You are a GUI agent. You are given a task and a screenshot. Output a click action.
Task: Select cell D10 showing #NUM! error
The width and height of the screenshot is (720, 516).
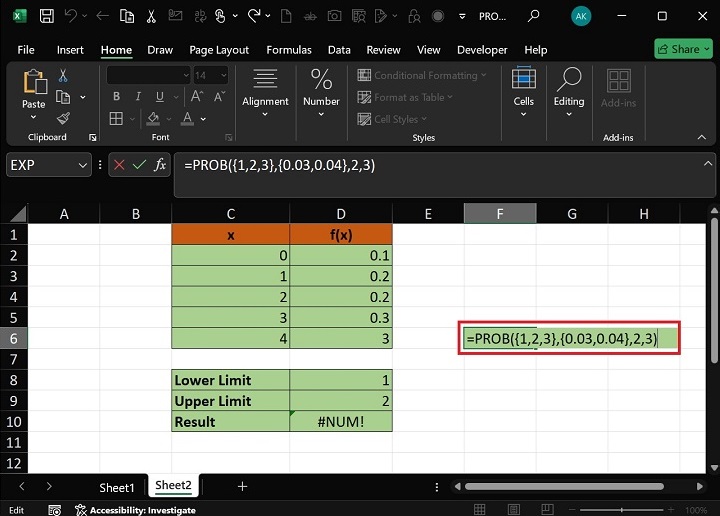pyautogui.click(x=341, y=422)
